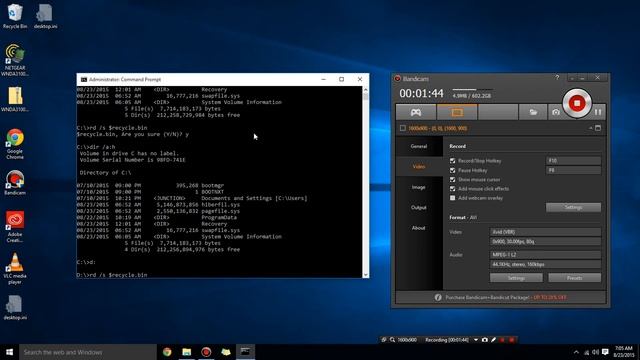Collapse the Bandicam settings panel arrow
640x360 pixels.
[x=590, y=128]
